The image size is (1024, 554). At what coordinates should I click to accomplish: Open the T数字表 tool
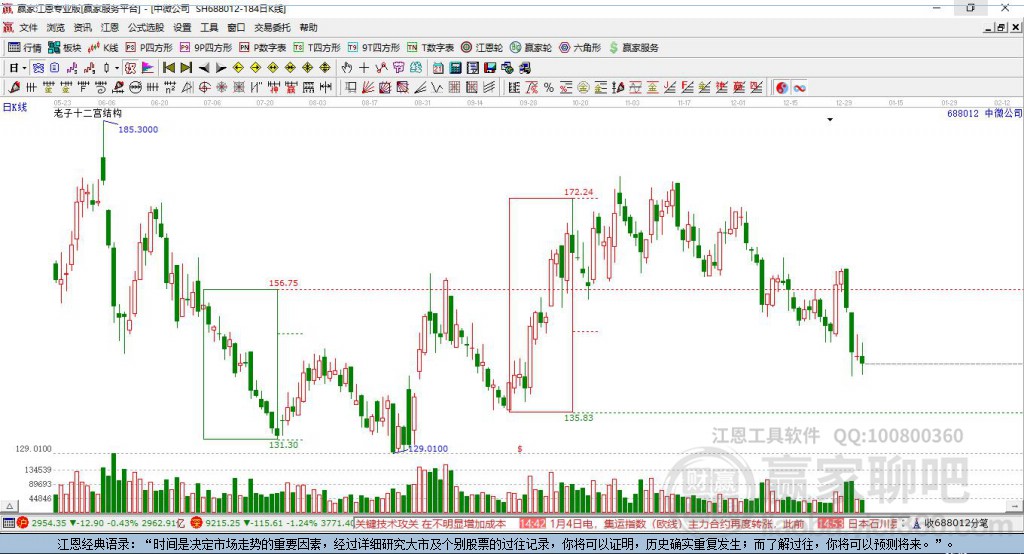point(430,48)
